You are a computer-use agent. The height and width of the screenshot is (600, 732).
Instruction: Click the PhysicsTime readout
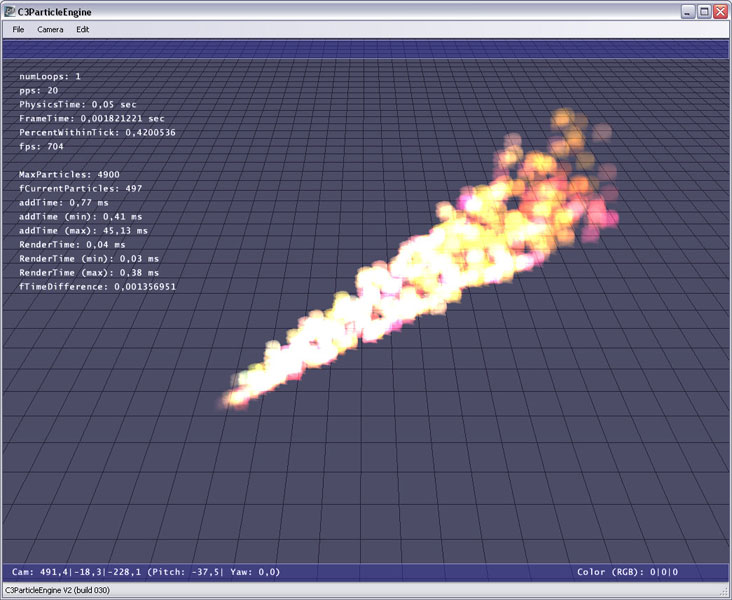(78, 104)
